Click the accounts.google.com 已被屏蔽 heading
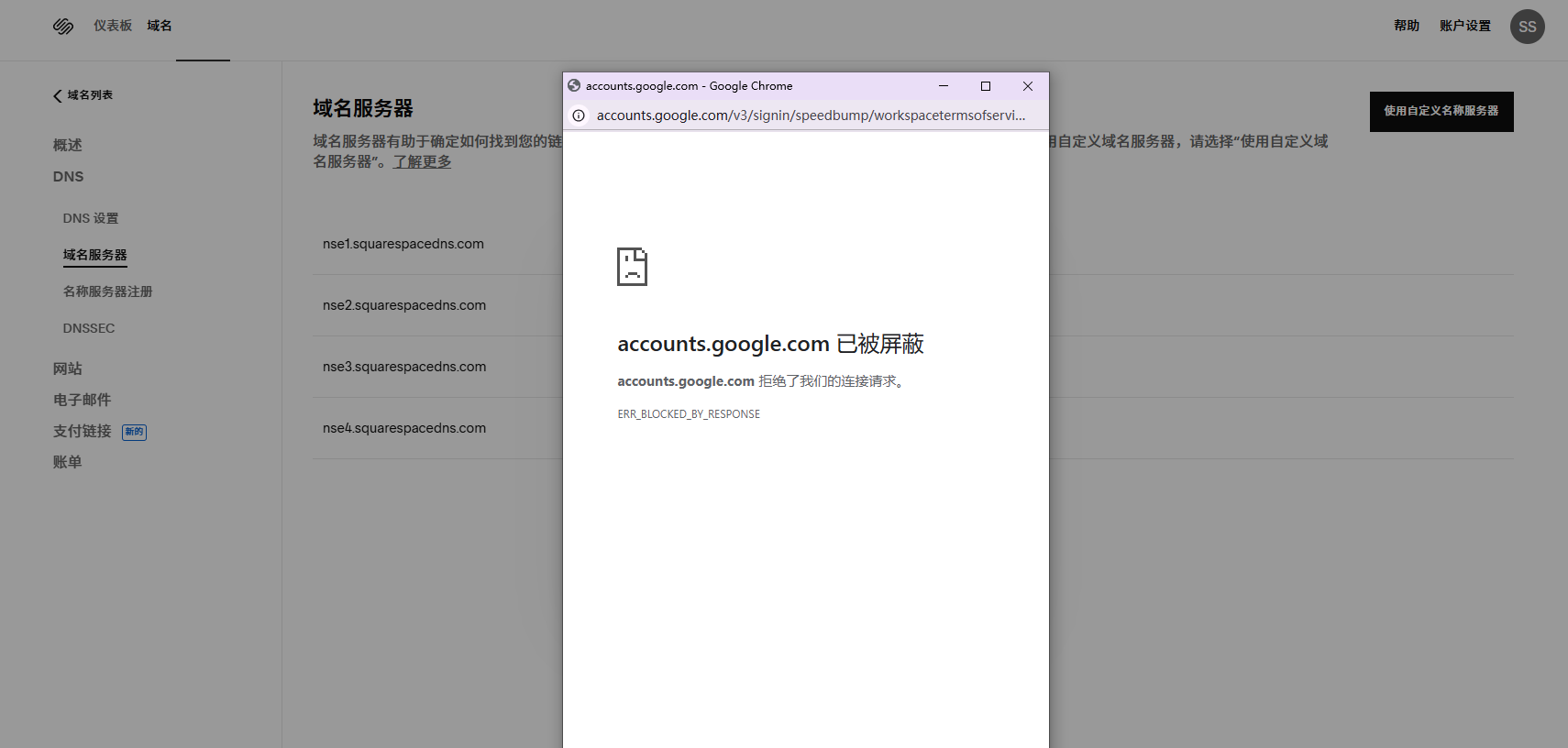 770,344
